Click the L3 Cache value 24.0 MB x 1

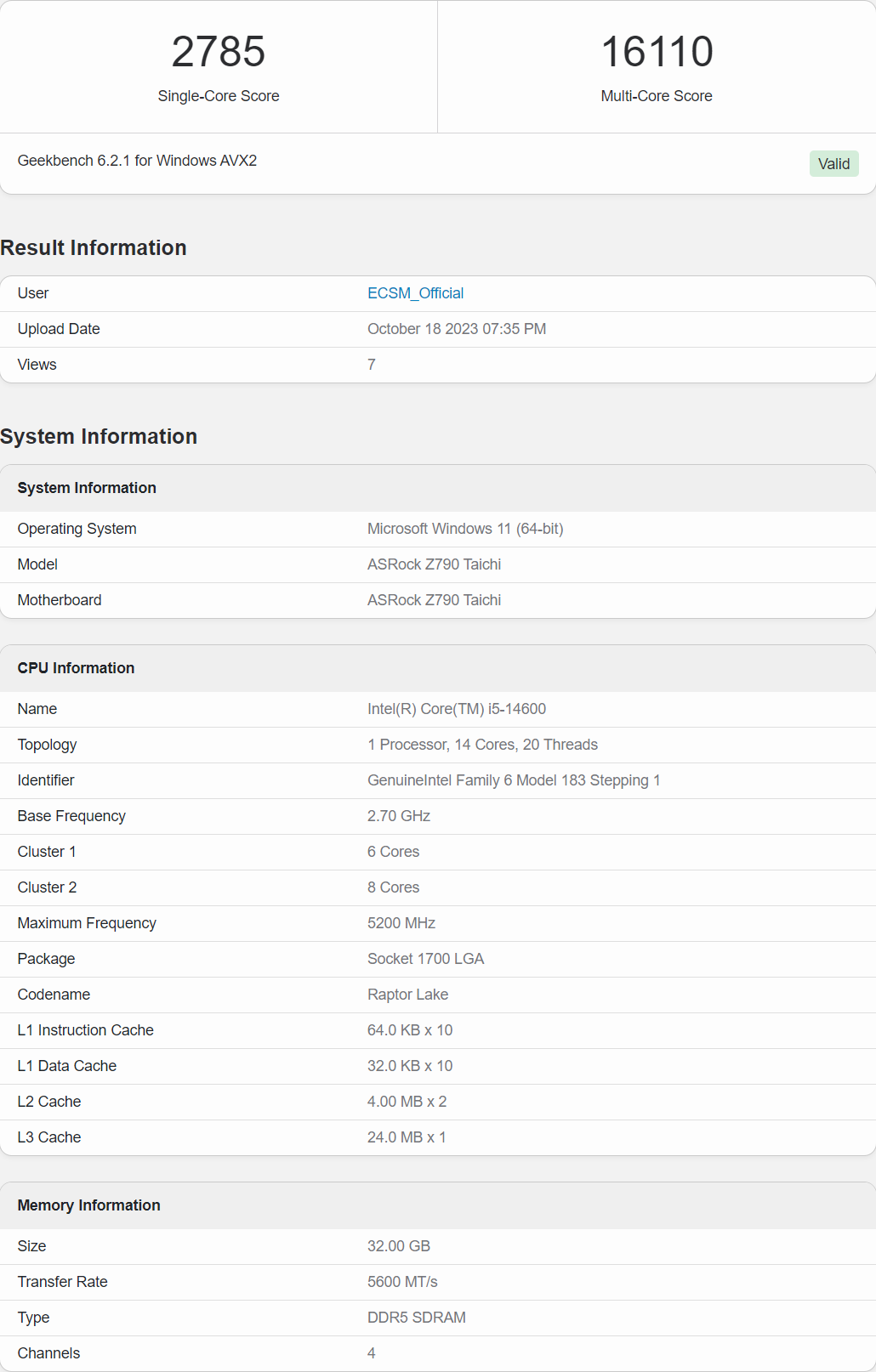[x=407, y=1137]
